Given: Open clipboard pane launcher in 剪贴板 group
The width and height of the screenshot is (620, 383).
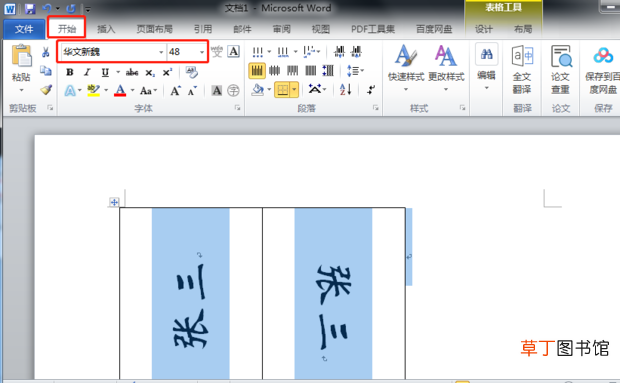Looking at the screenshot, I should (50, 108).
